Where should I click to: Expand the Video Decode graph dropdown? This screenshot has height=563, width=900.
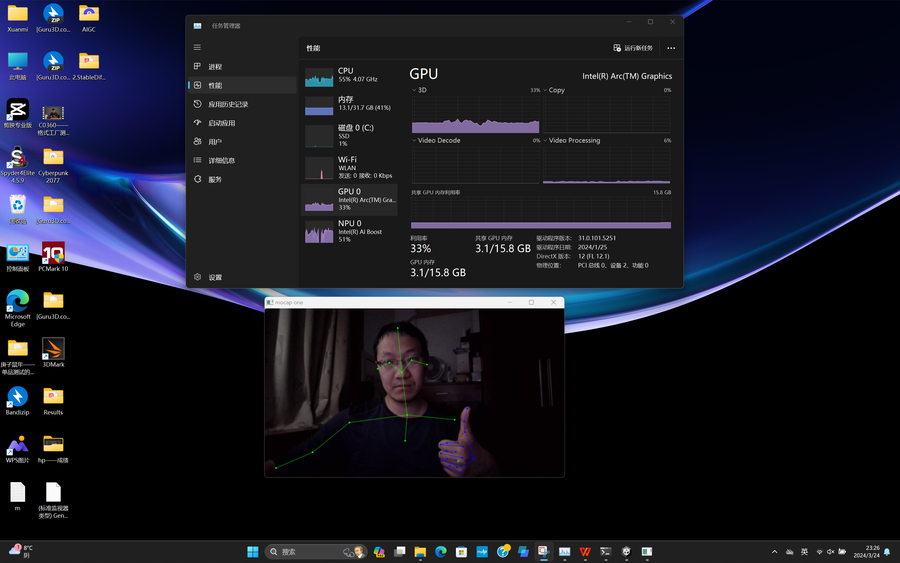[415, 141]
